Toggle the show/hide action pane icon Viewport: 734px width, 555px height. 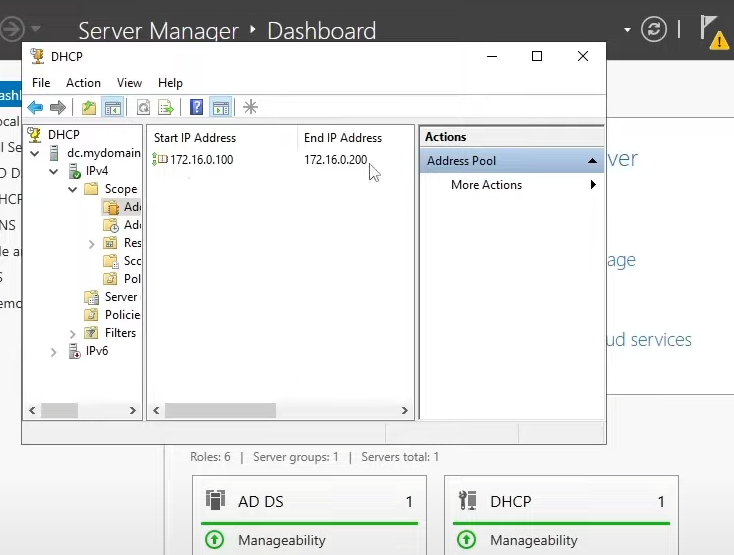[x=221, y=108]
